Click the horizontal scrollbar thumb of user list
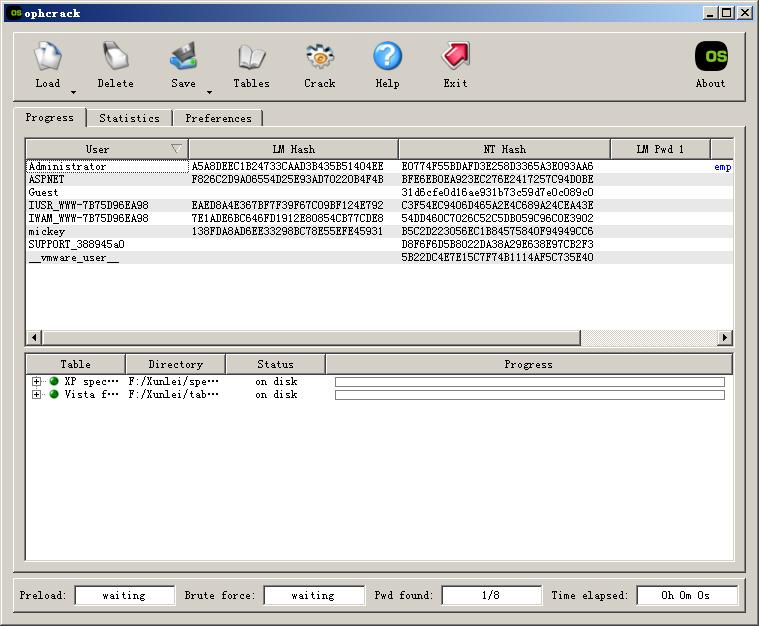Screen dimensions: 759x626 (x=311, y=337)
